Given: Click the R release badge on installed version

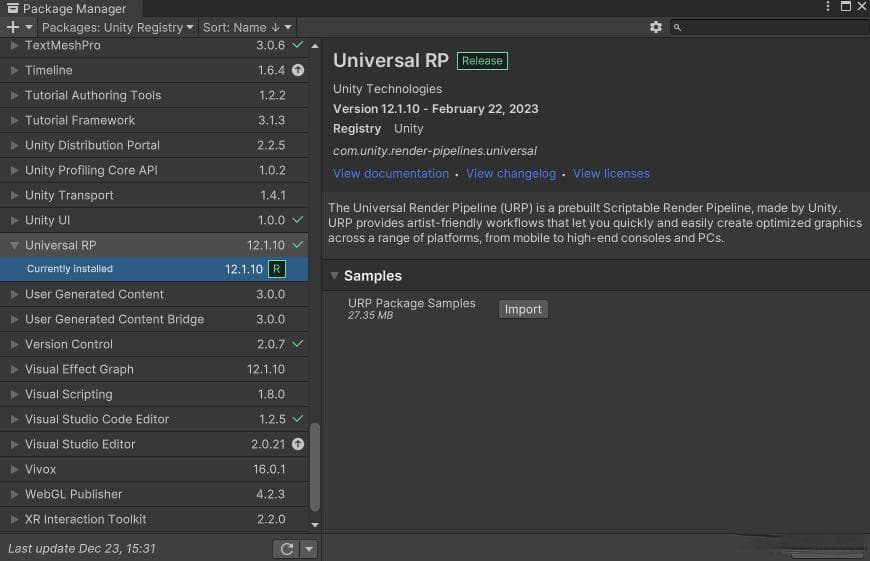Looking at the screenshot, I should tap(276, 269).
